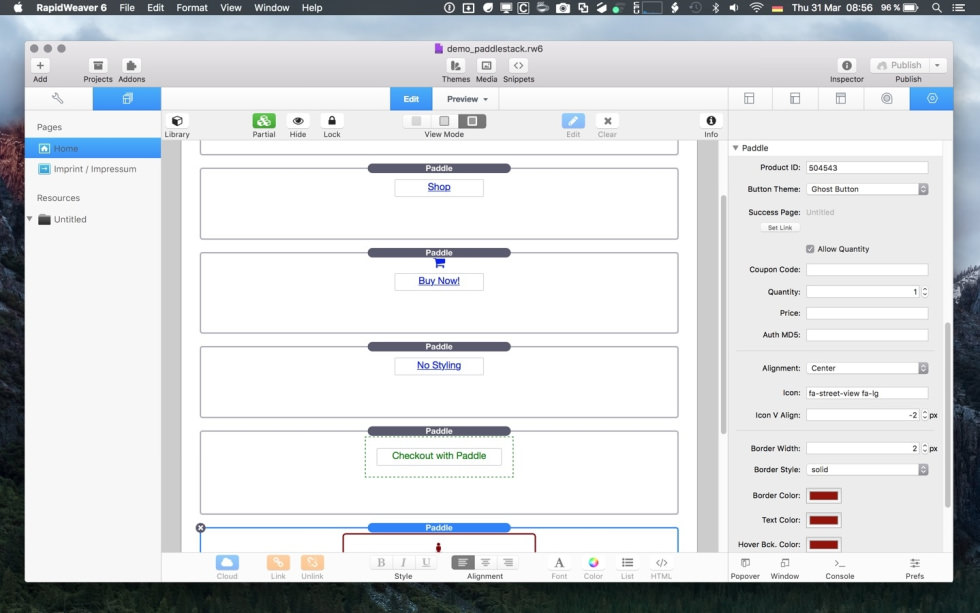Toggle the Inspector icon

(x=846, y=66)
